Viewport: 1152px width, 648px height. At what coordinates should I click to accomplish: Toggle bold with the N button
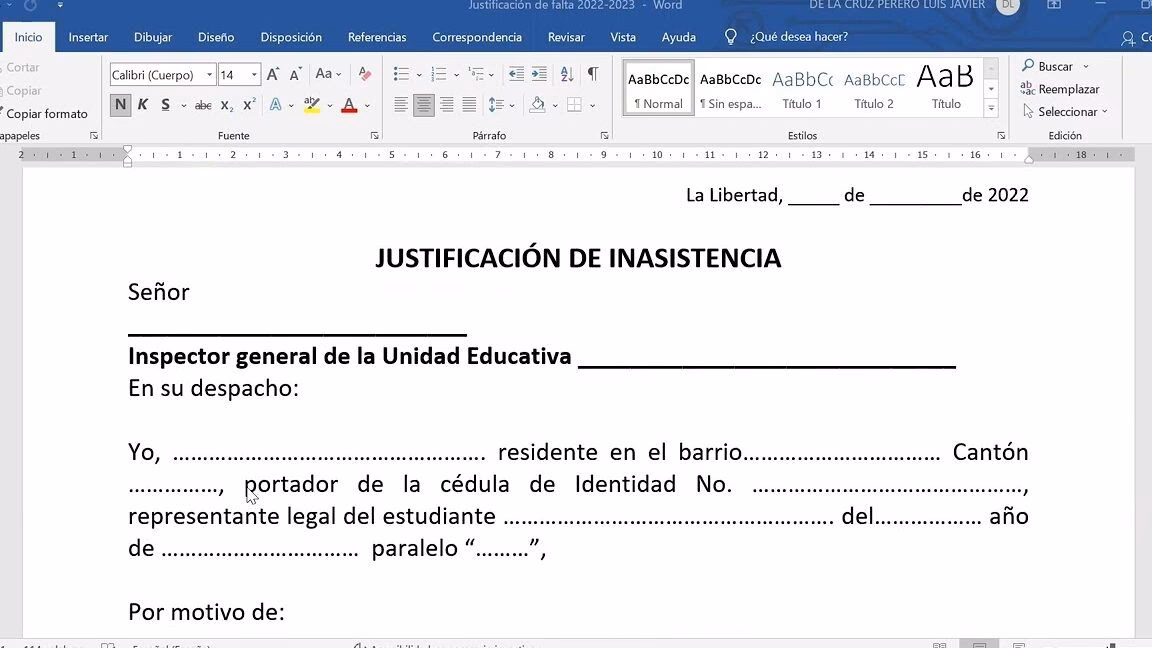tap(120, 104)
